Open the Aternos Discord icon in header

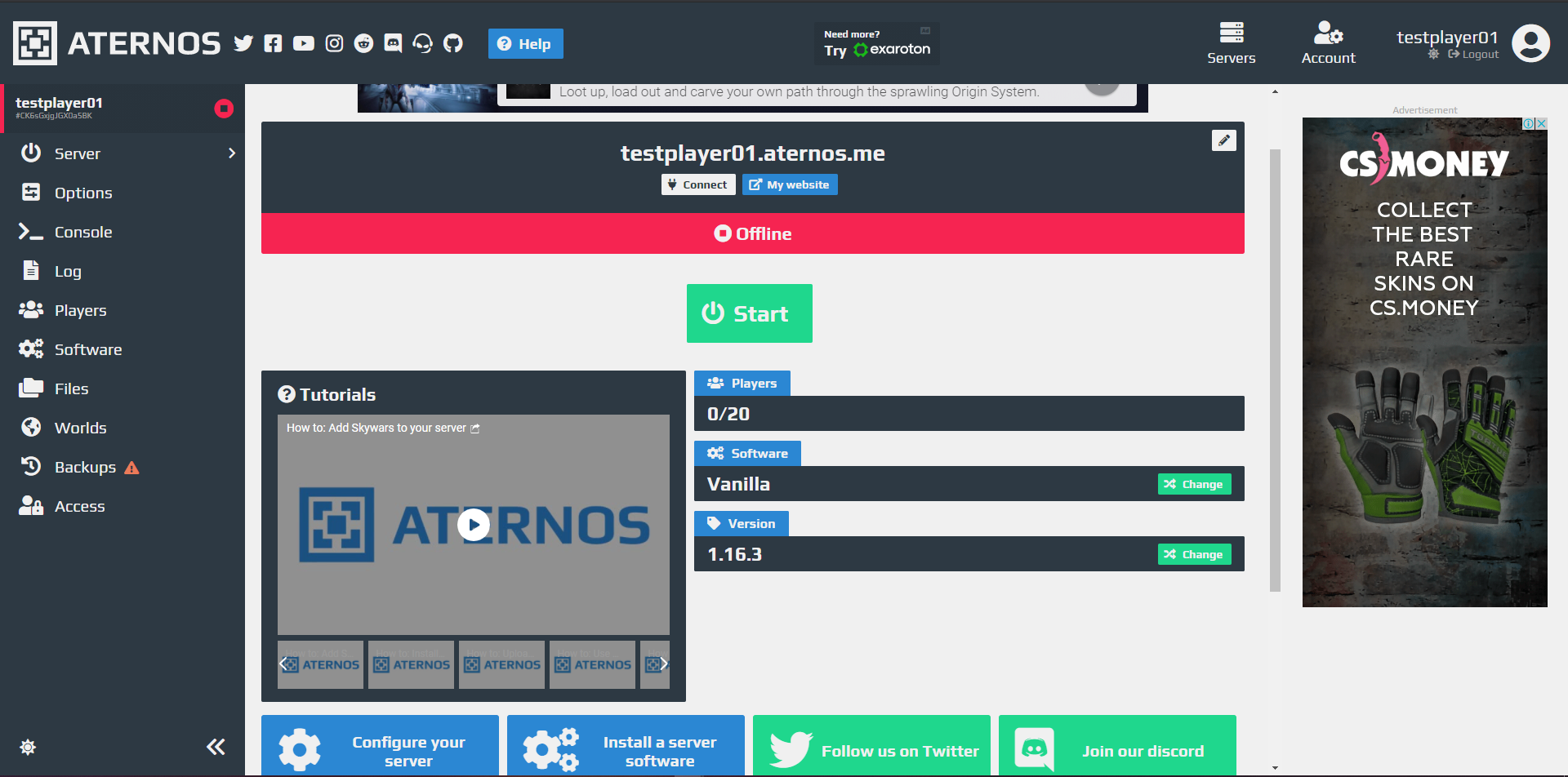[393, 43]
